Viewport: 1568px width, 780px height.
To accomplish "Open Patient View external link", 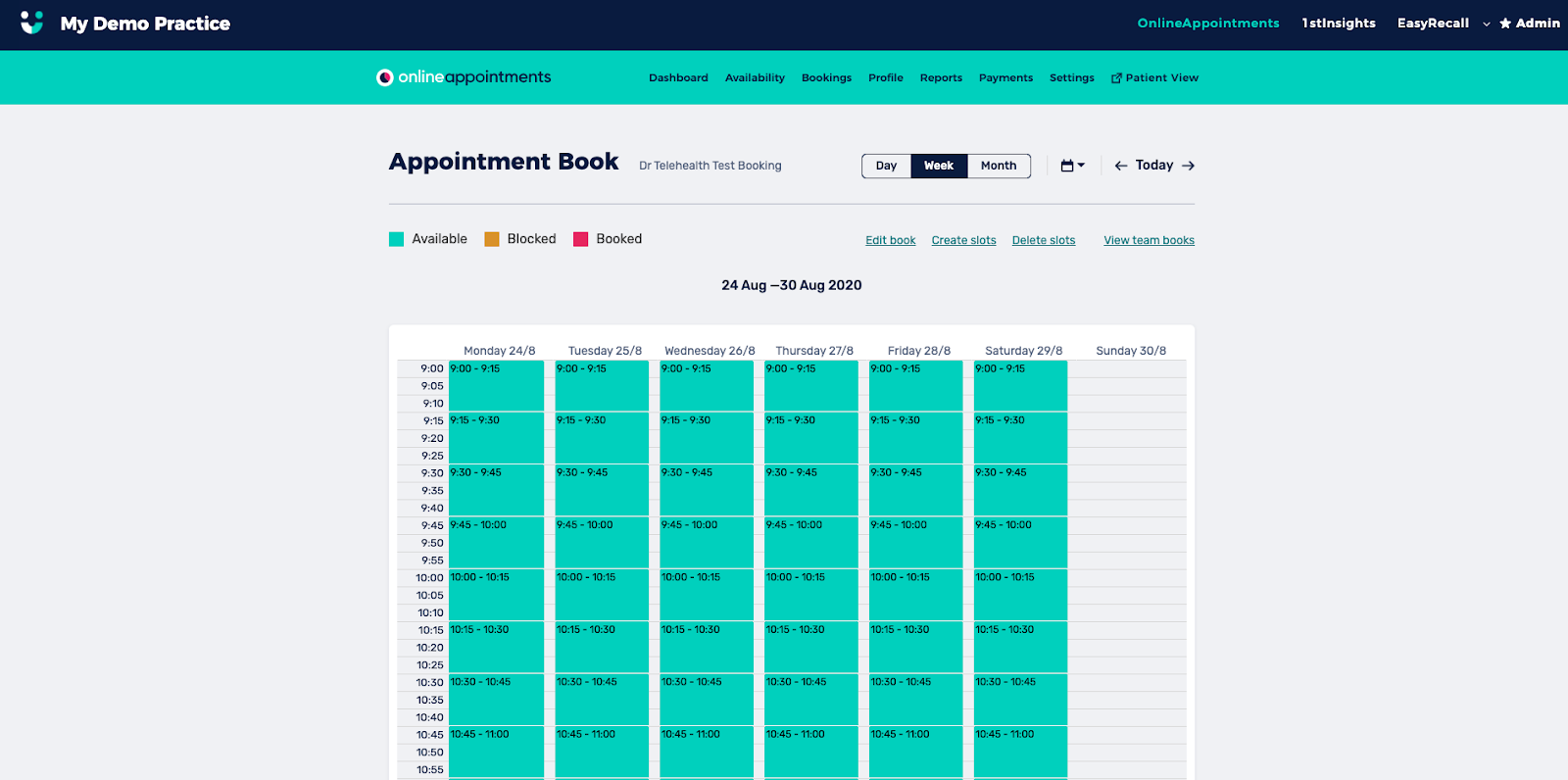I will pyautogui.click(x=1154, y=78).
